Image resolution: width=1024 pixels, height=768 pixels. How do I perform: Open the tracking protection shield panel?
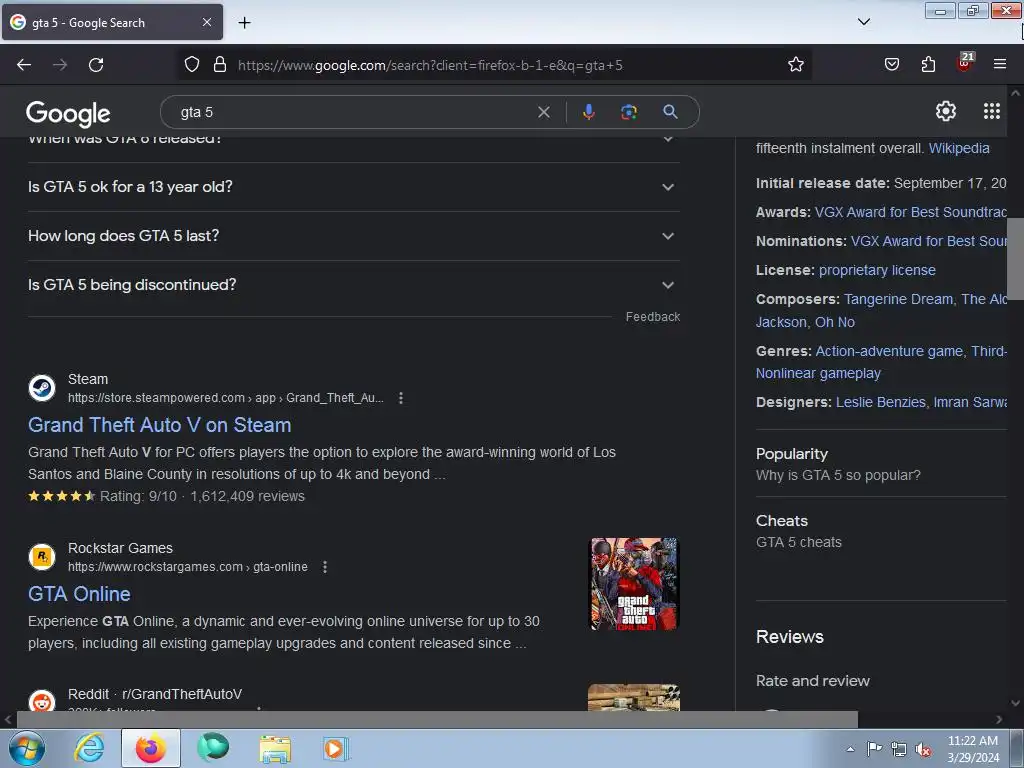[191, 64]
